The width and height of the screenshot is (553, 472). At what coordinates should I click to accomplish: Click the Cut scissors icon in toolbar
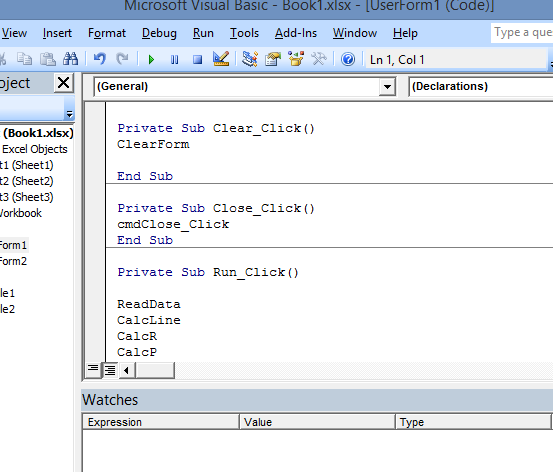point(2,59)
